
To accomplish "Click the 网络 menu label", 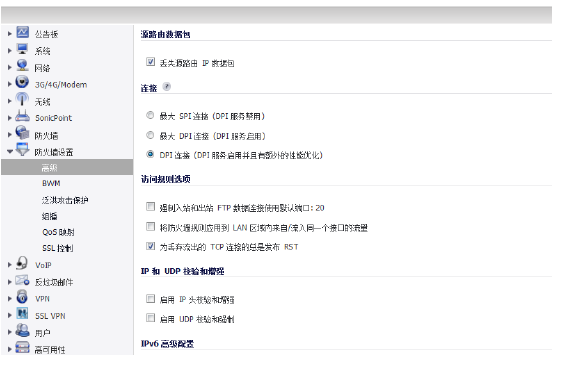I will pyautogui.click(x=42, y=68).
